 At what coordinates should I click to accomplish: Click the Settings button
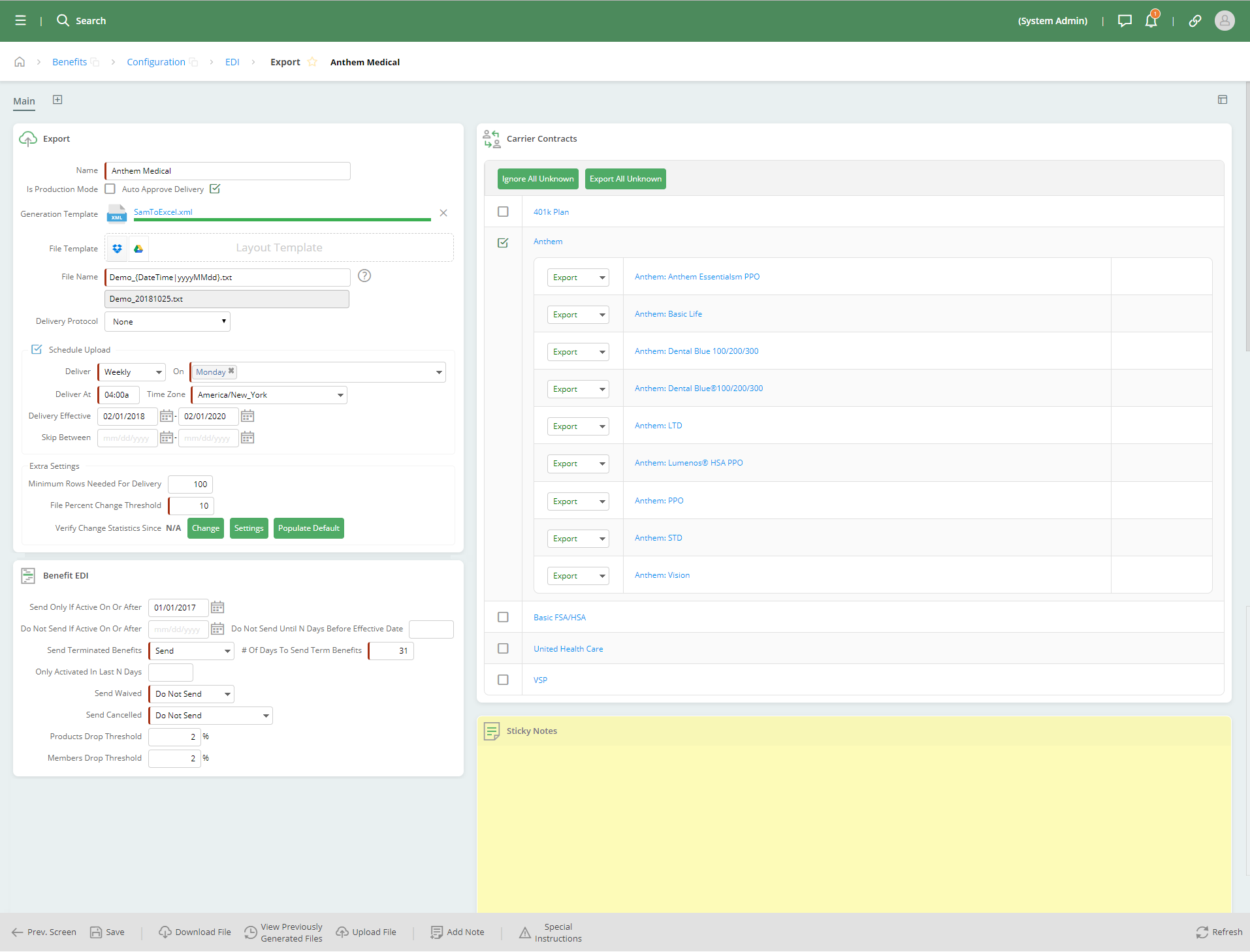coord(249,528)
